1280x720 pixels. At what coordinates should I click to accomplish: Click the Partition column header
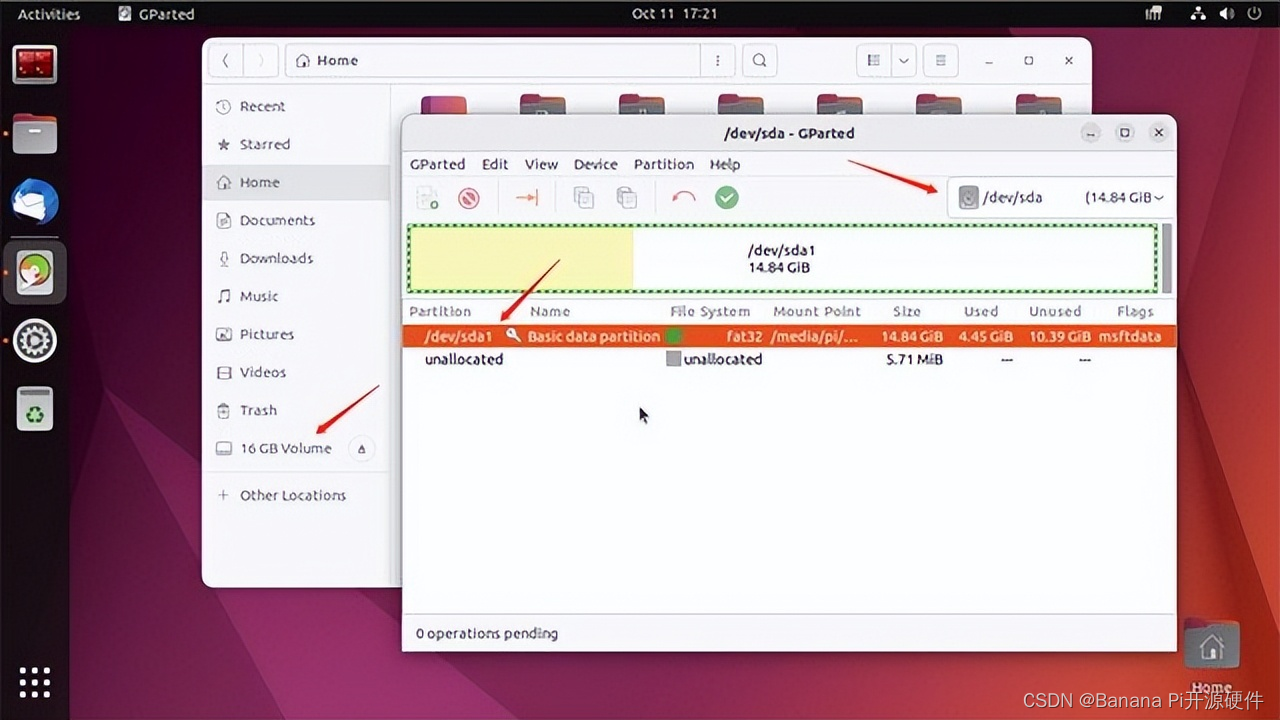click(440, 311)
